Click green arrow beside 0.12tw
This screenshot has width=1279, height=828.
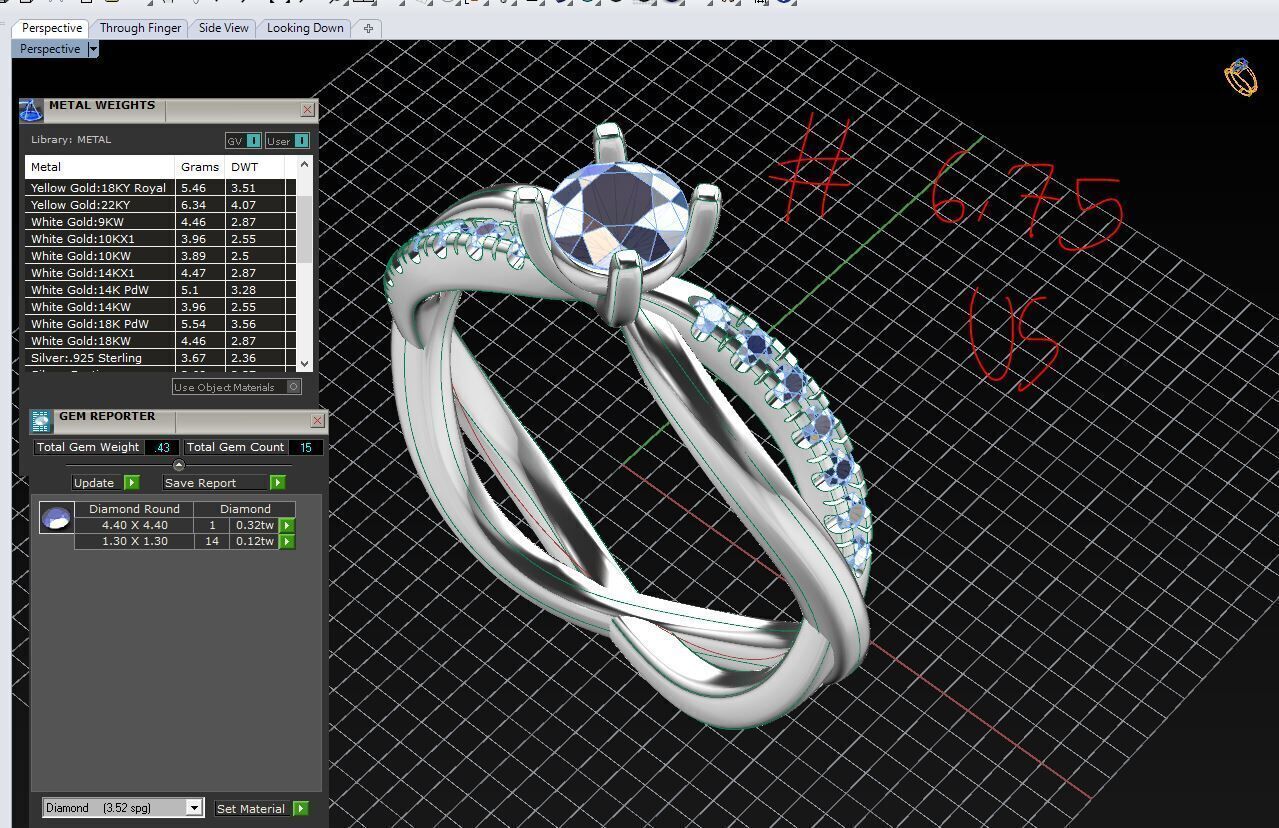coord(287,541)
